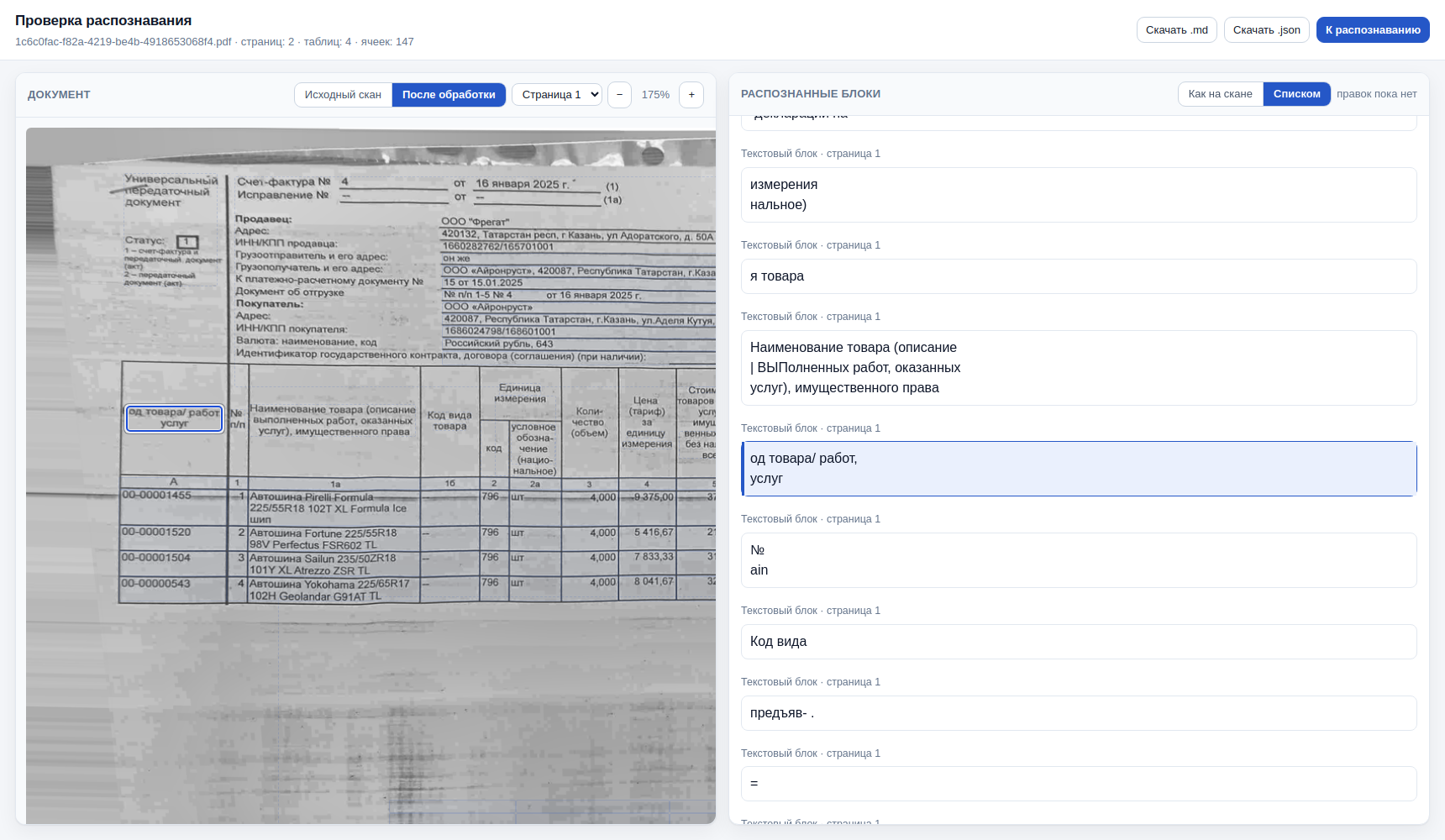Download the .json file
Viewport: 1445px width, 840px height.
1266,29
